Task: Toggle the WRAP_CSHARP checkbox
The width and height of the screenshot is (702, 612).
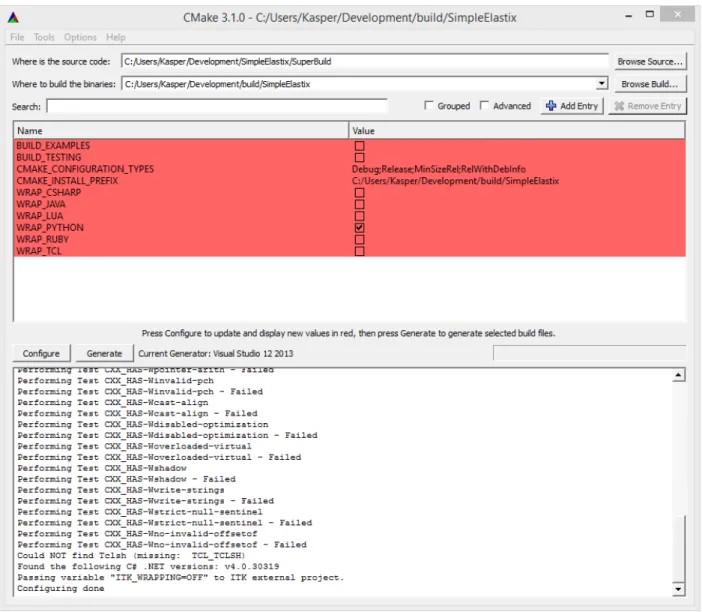Action: point(360,193)
